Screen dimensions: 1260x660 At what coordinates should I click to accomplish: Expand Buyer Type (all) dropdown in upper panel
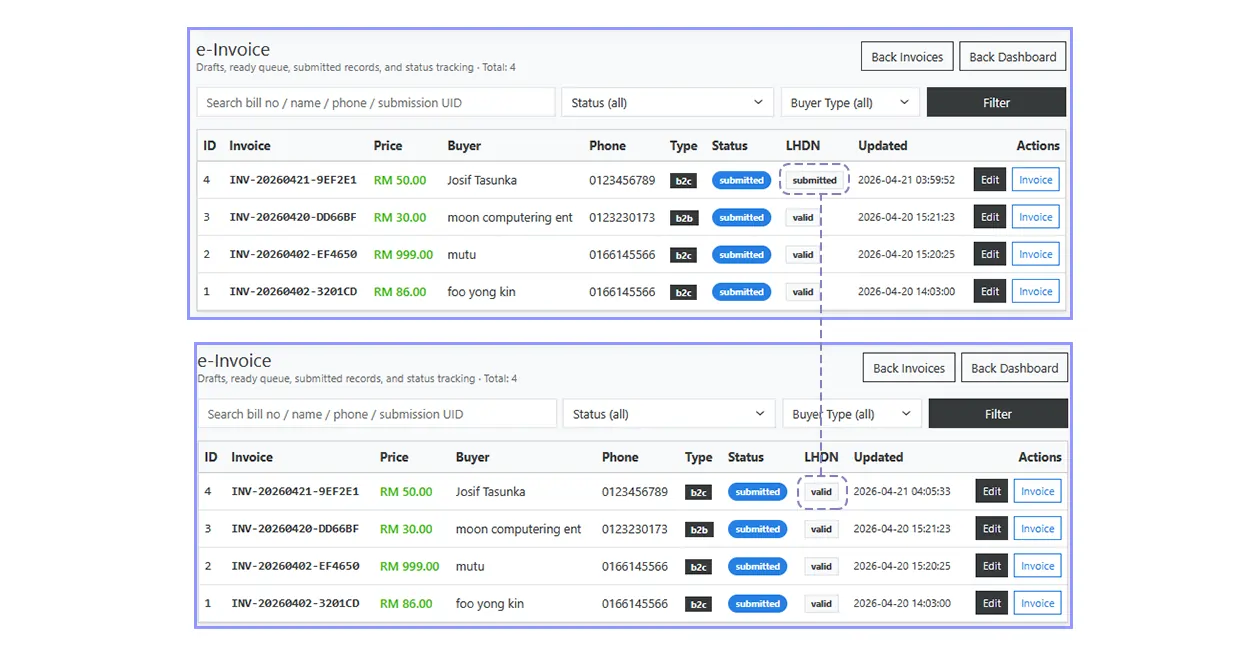click(850, 103)
